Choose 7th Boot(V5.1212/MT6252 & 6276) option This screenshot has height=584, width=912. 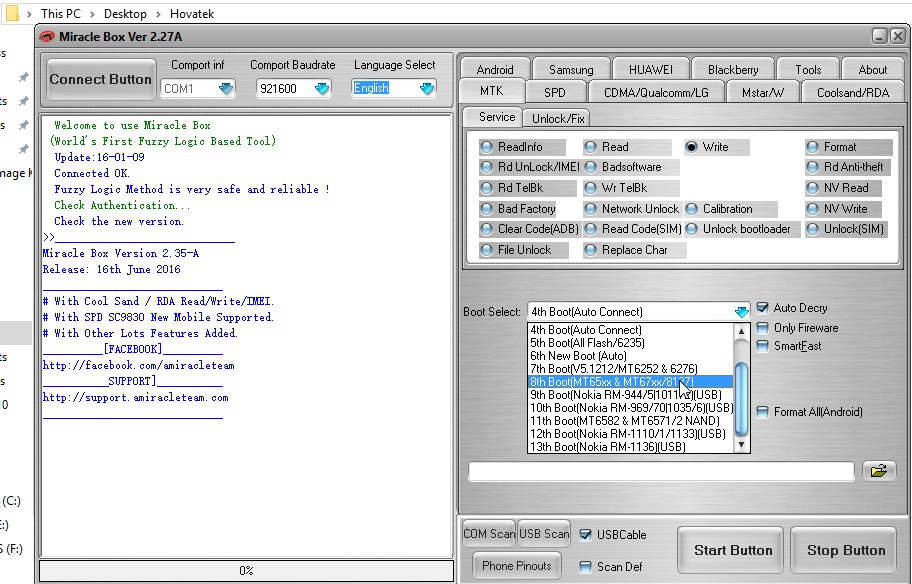pos(630,369)
